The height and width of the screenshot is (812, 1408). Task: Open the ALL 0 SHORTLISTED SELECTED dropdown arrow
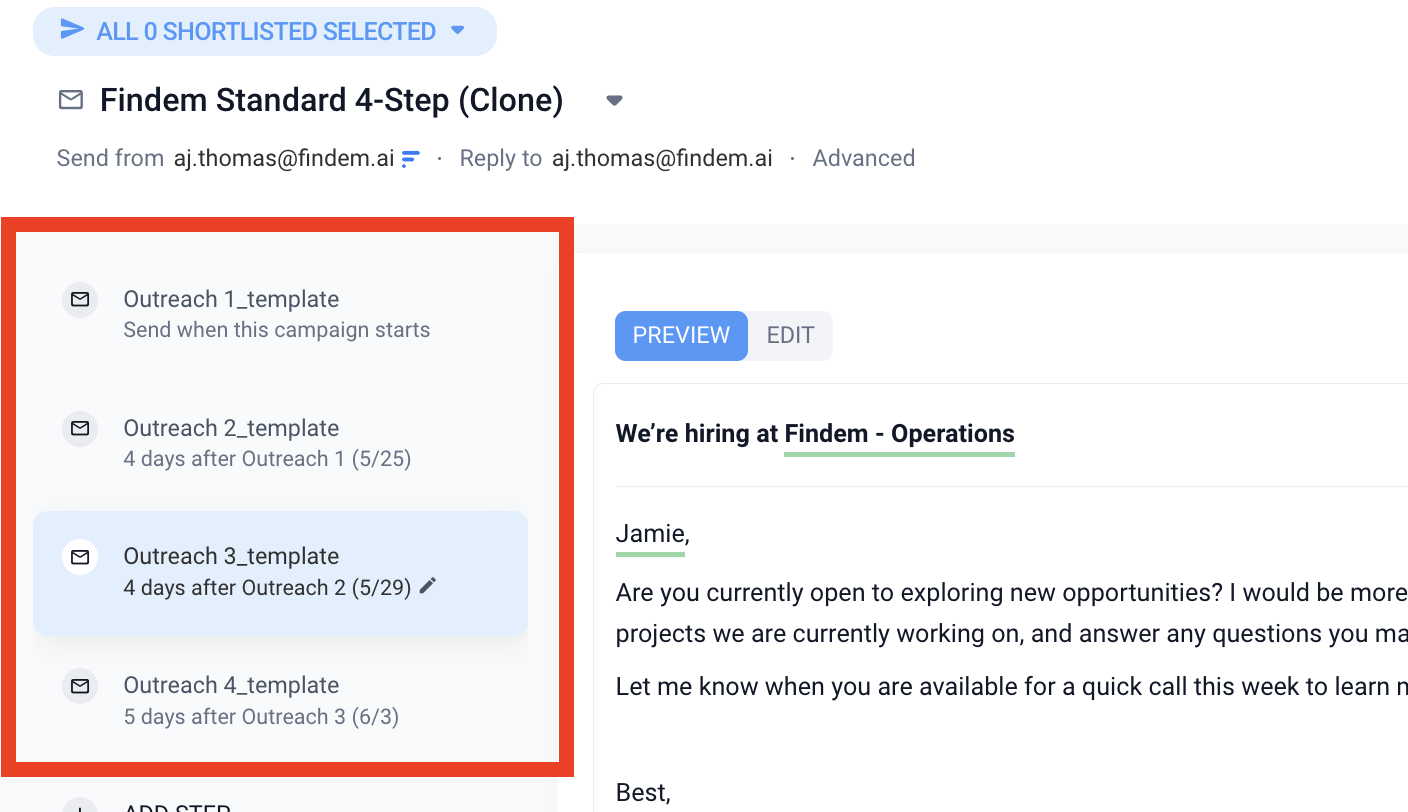pyautogui.click(x=458, y=30)
